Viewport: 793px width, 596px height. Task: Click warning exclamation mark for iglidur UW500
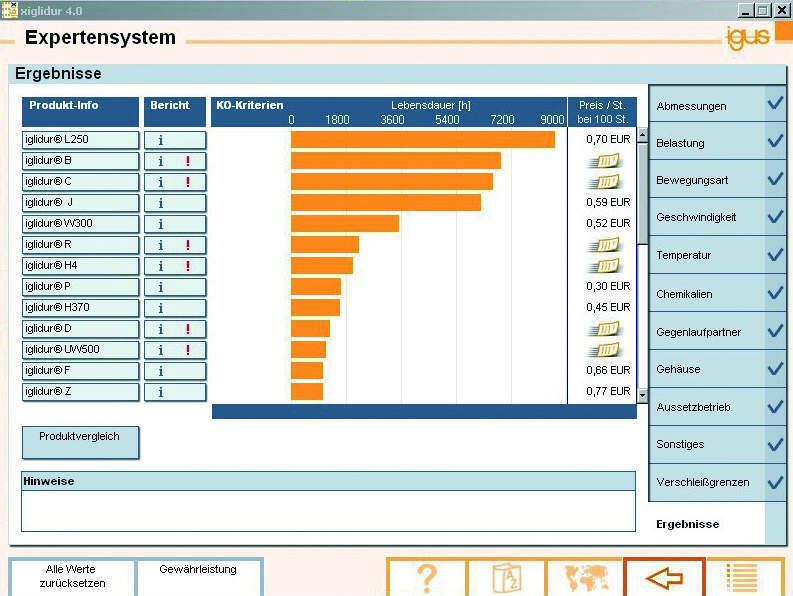188,350
